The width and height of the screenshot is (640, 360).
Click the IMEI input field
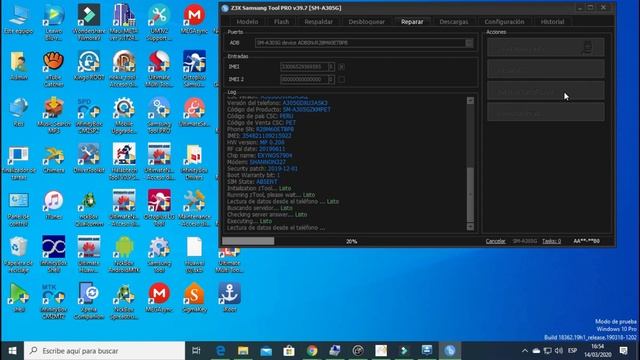pos(304,67)
